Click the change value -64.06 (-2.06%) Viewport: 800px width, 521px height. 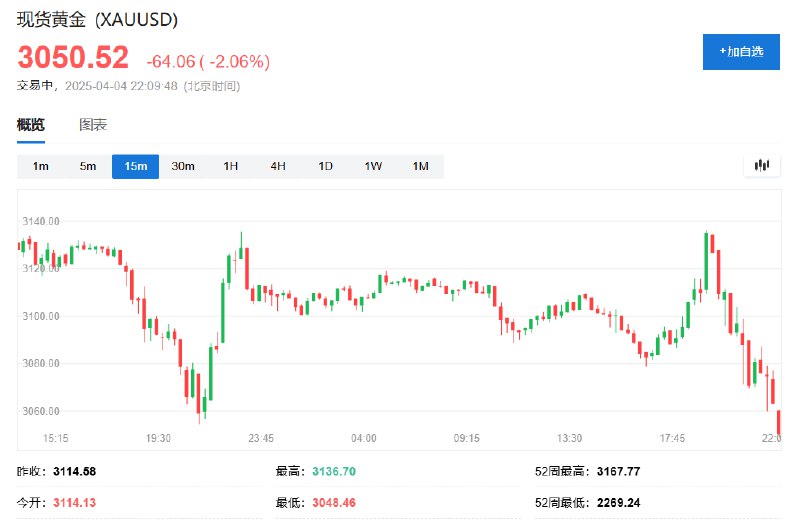click(x=208, y=62)
